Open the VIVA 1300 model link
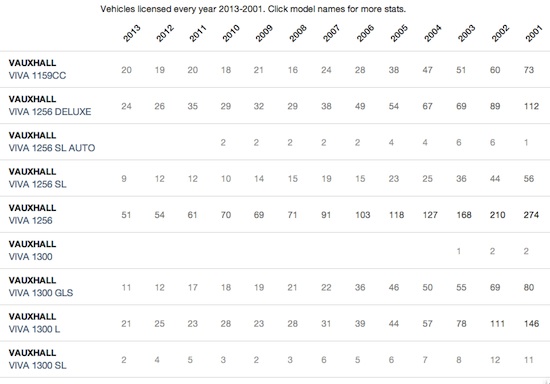 31,257
